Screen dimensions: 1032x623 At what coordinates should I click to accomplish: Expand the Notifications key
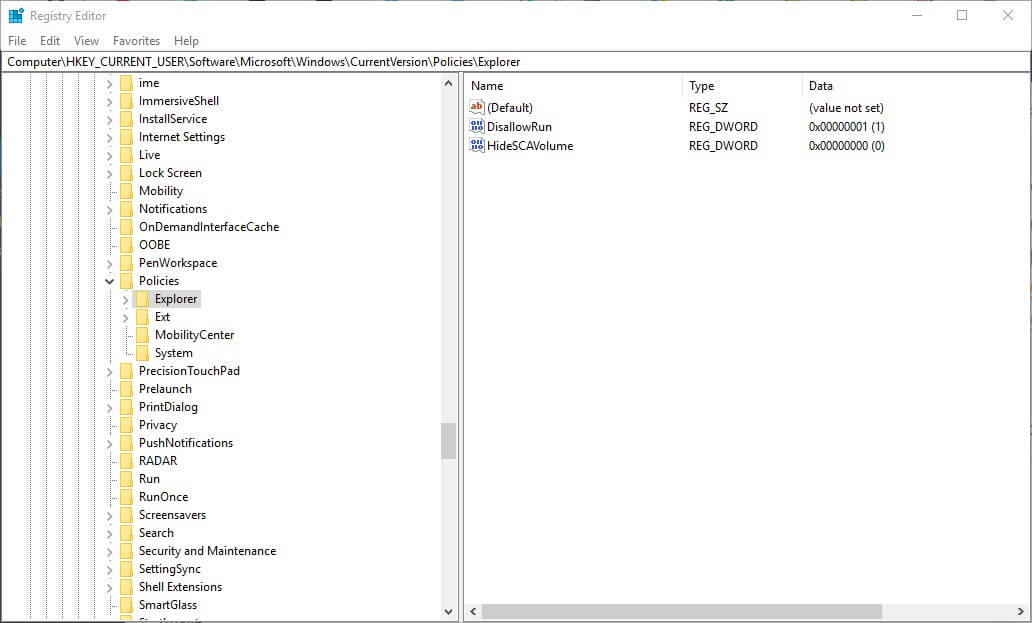pyautogui.click(x=109, y=209)
